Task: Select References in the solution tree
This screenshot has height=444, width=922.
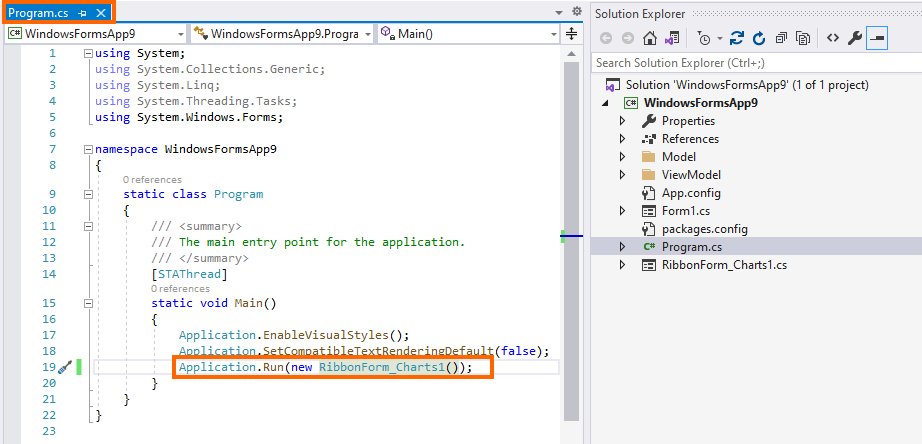Action: tap(690, 139)
